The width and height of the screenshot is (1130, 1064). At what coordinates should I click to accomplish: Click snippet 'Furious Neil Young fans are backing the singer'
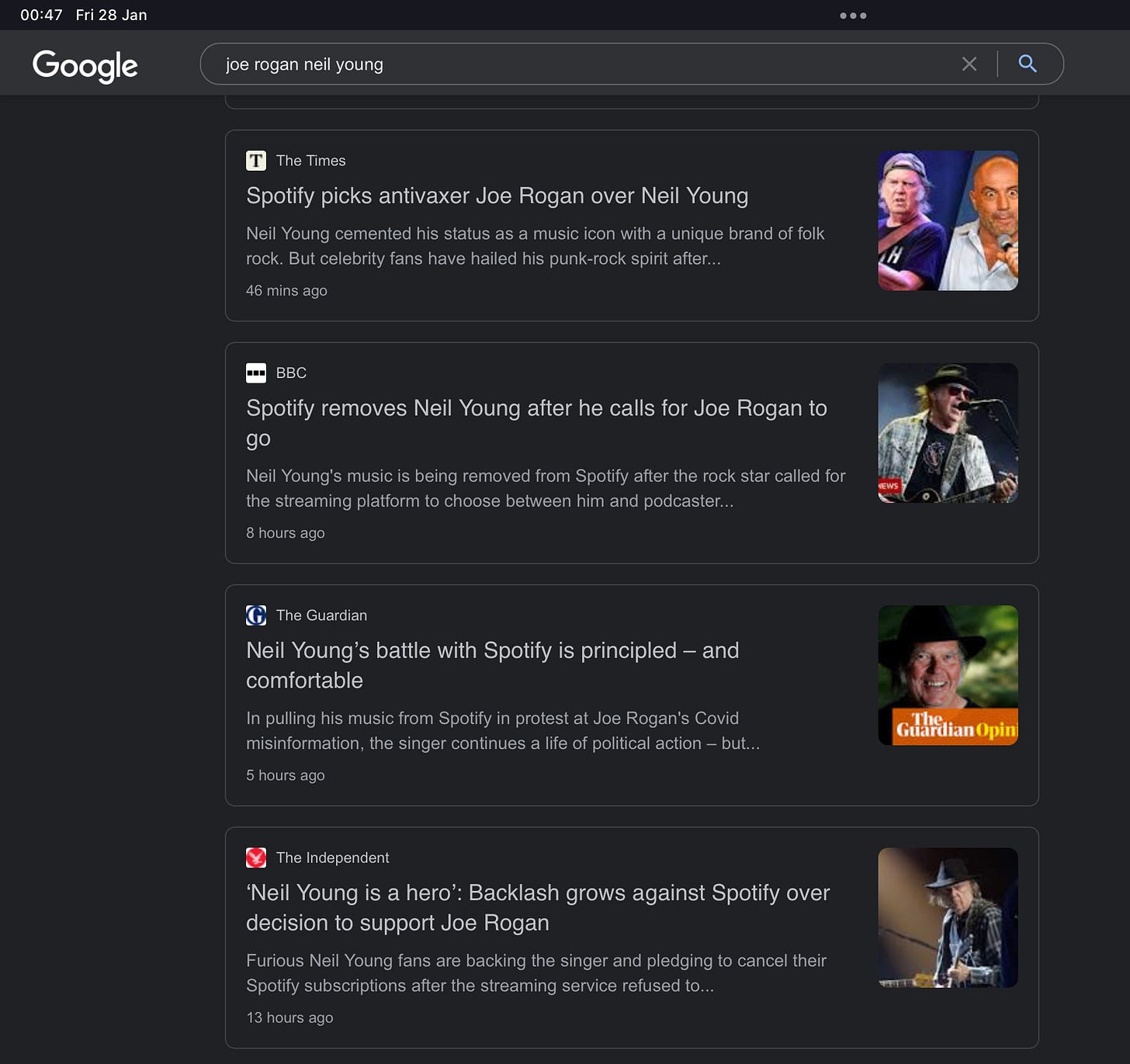536,972
